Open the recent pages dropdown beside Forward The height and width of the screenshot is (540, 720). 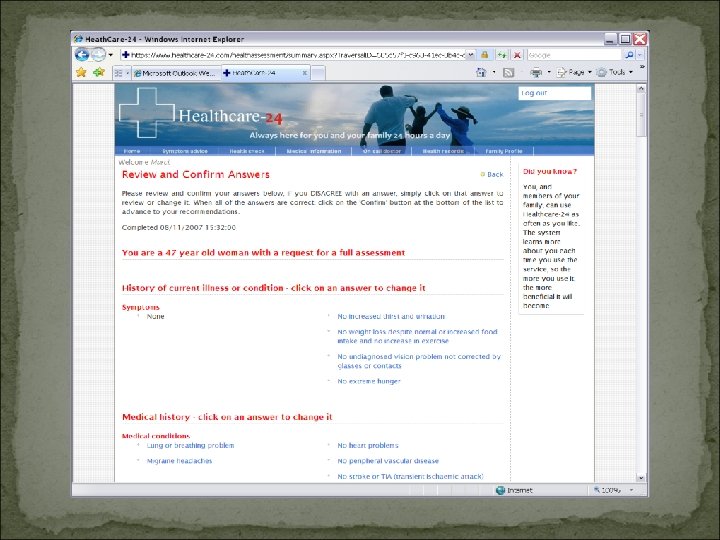[111, 55]
